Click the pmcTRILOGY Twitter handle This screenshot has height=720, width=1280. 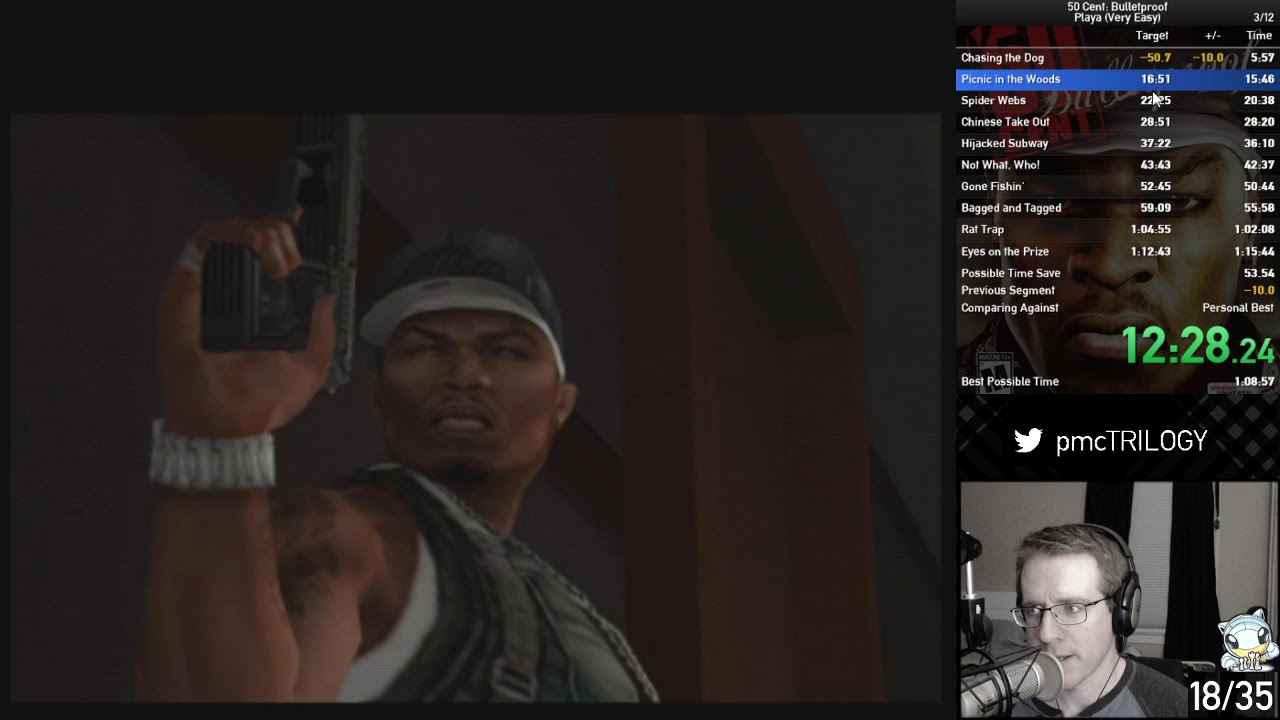(1131, 441)
